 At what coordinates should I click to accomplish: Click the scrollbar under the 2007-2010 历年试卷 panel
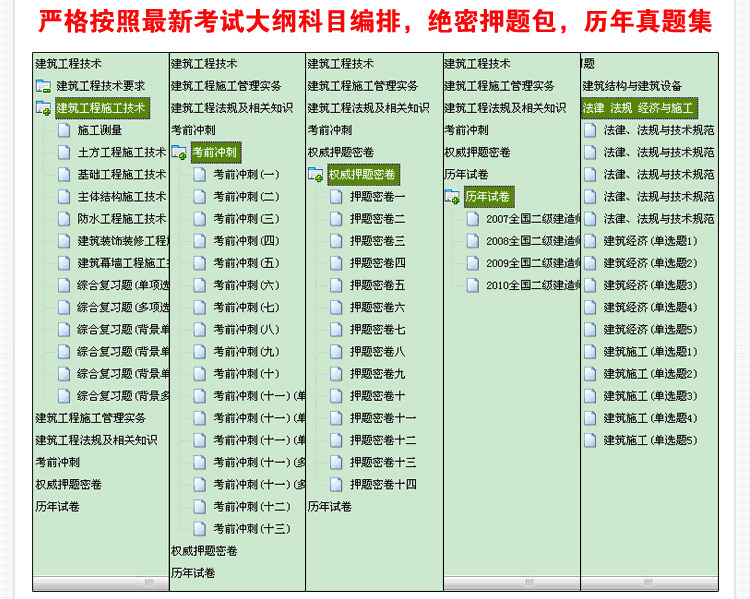(512, 583)
